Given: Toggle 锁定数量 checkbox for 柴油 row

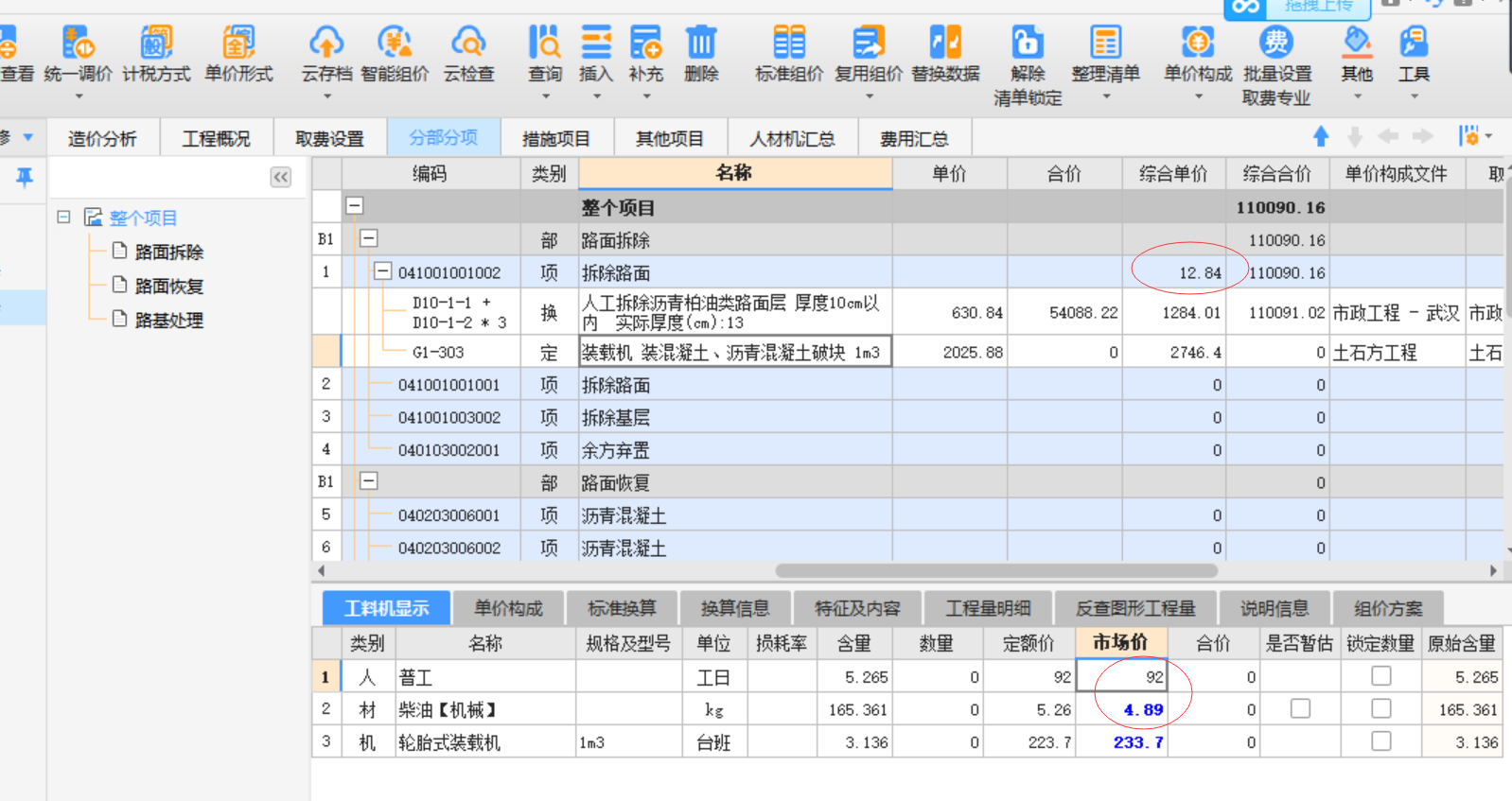Looking at the screenshot, I should [1381, 708].
